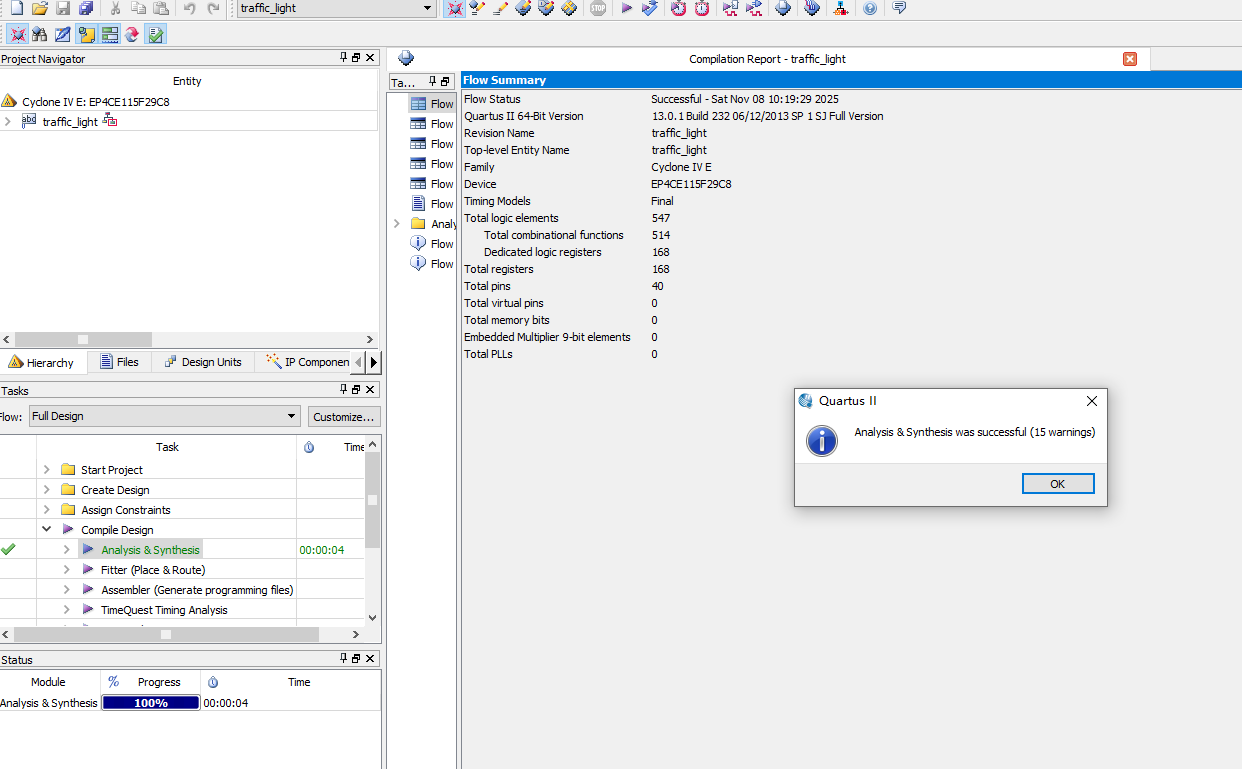This screenshot has height=769, width=1242.
Task: Click the Customize... button
Action: pos(344,416)
